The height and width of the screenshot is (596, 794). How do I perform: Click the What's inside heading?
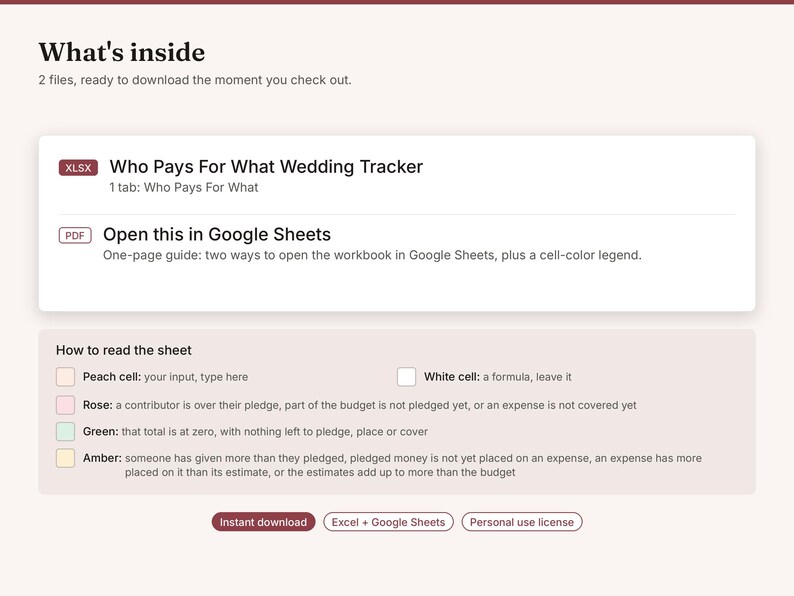(x=122, y=52)
